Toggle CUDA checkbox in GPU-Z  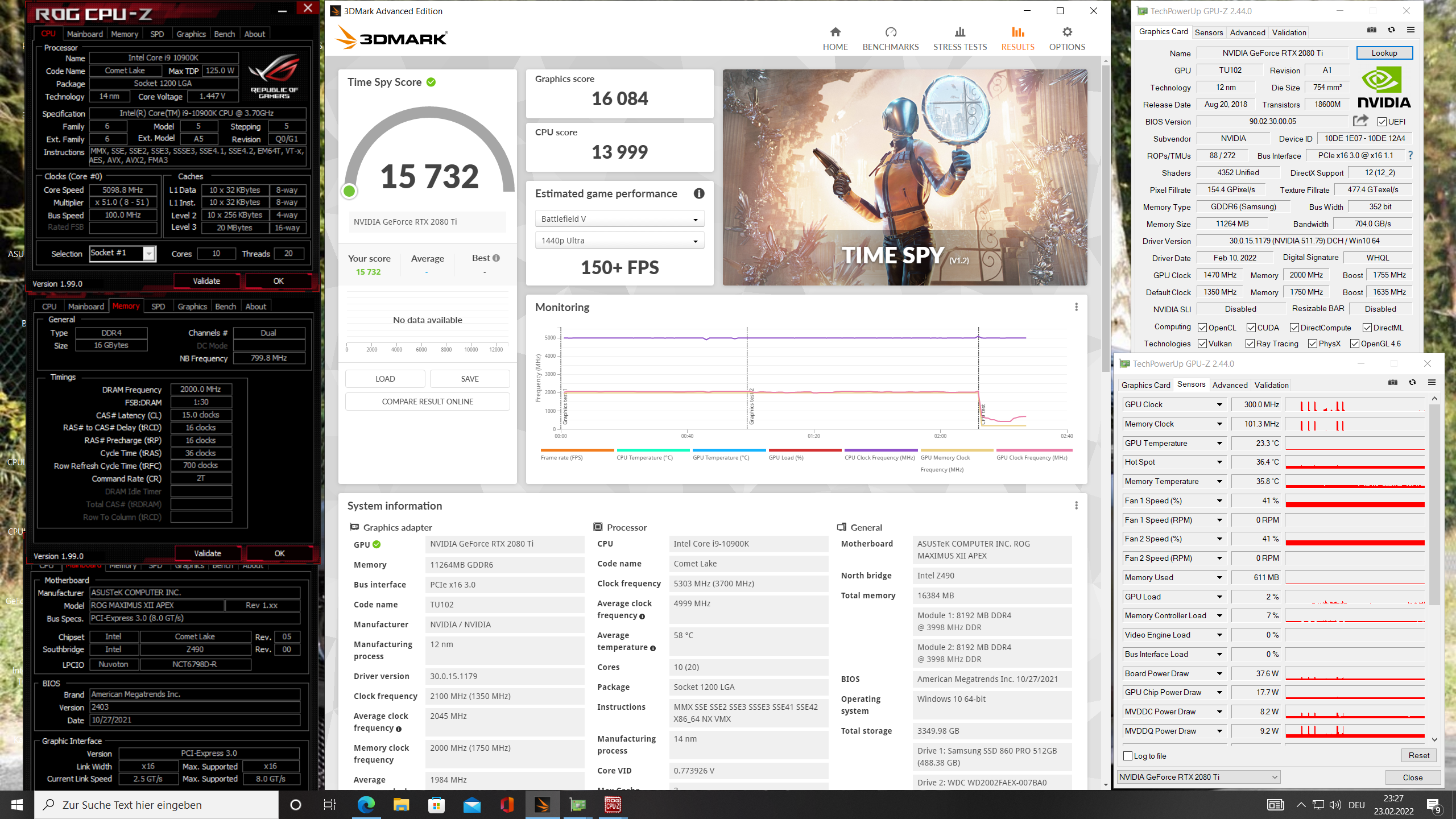[x=1251, y=328]
